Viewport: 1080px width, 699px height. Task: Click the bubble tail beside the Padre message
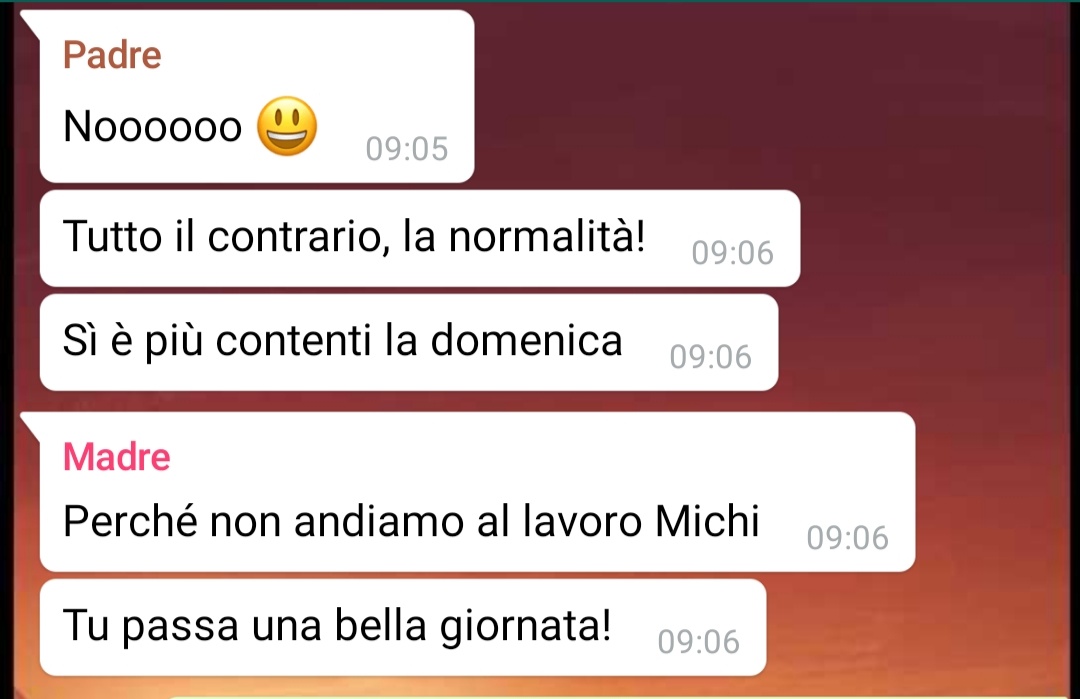click(30, 23)
